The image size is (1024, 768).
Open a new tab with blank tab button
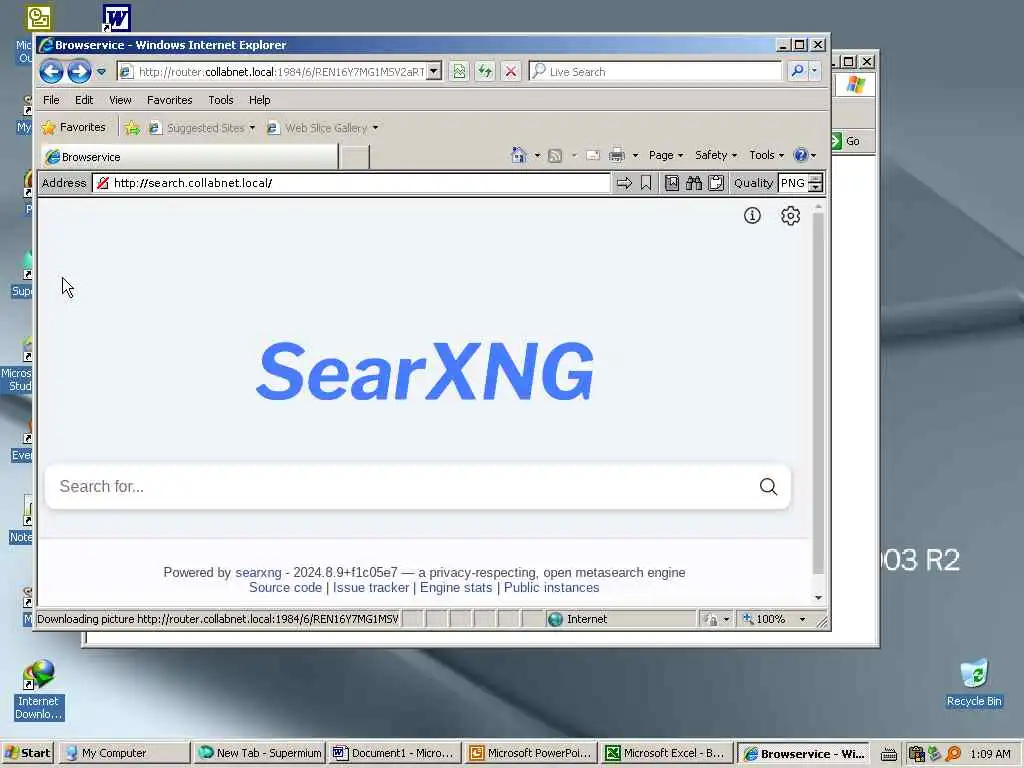point(355,157)
